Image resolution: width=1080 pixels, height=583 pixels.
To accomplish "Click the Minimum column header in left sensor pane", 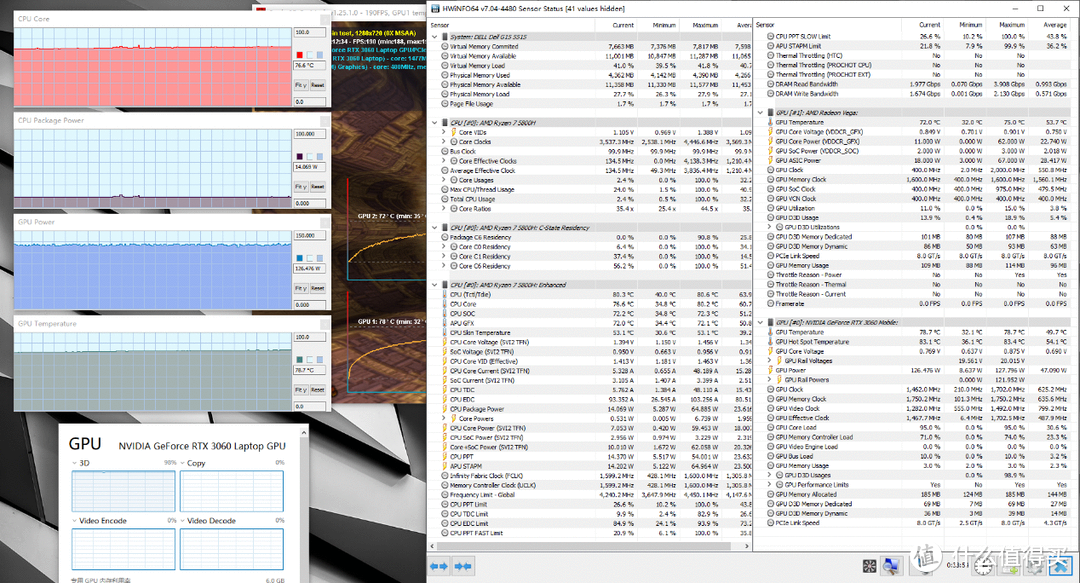I will click(664, 25).
